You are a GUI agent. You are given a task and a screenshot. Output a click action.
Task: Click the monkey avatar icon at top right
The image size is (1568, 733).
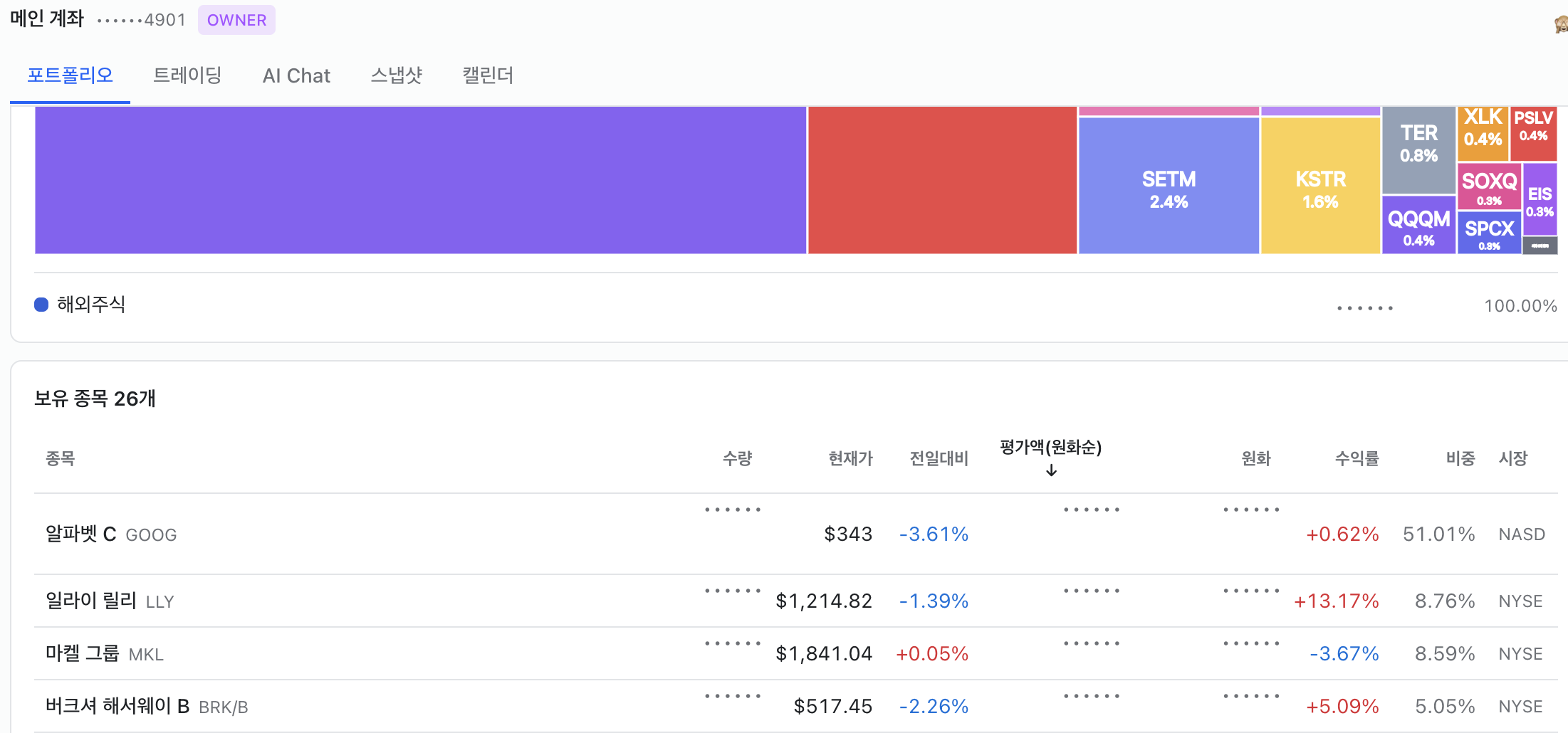click(1561, 24)
